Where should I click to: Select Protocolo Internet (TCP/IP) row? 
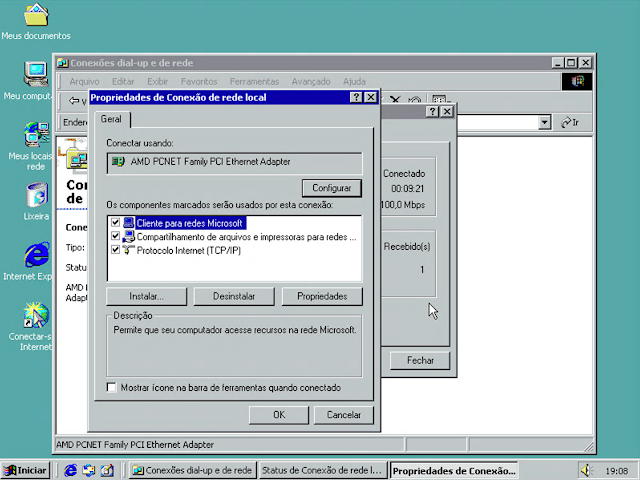pos(234,250)
